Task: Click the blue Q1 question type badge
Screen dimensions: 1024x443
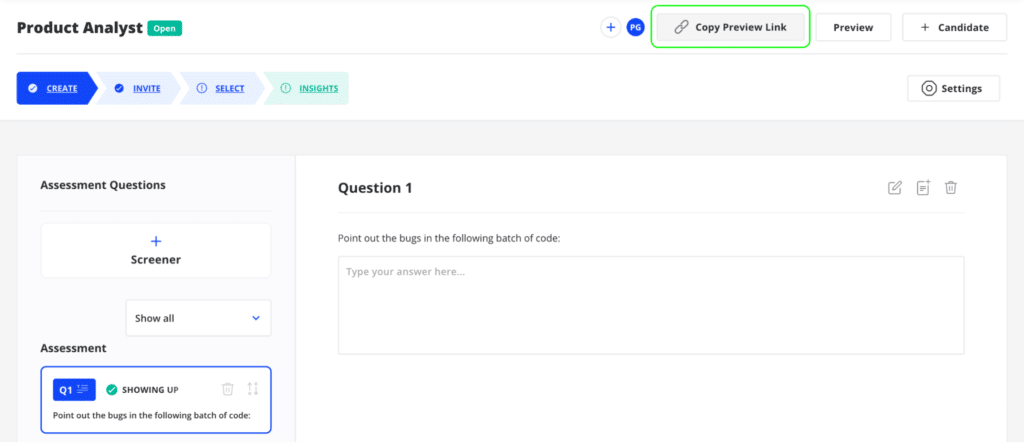Action: tap(74, 390)
